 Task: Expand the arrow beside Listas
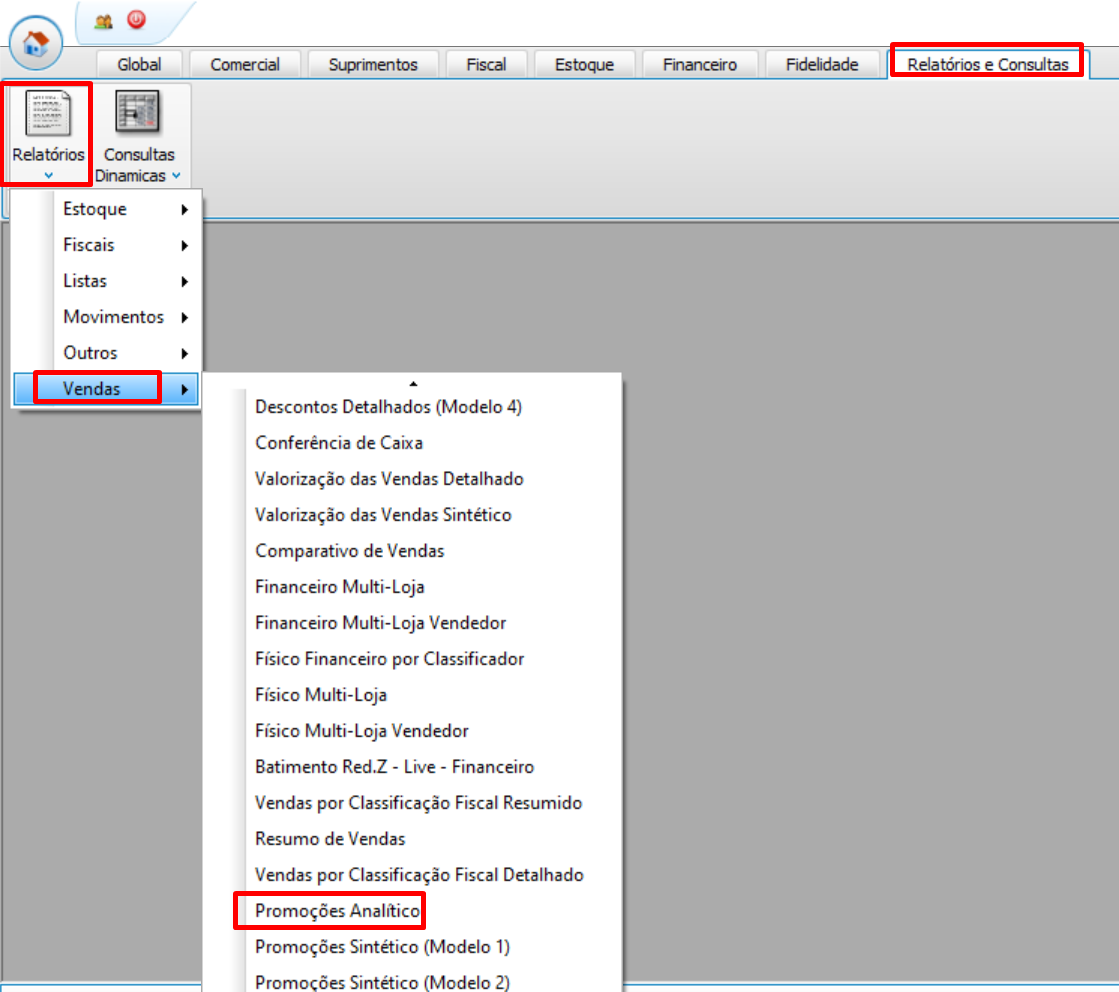pos(185,281)
